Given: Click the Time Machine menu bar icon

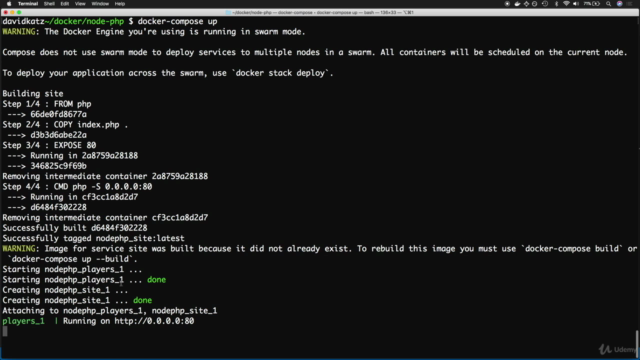Looking at the screenshot, I should pos(545,4).
